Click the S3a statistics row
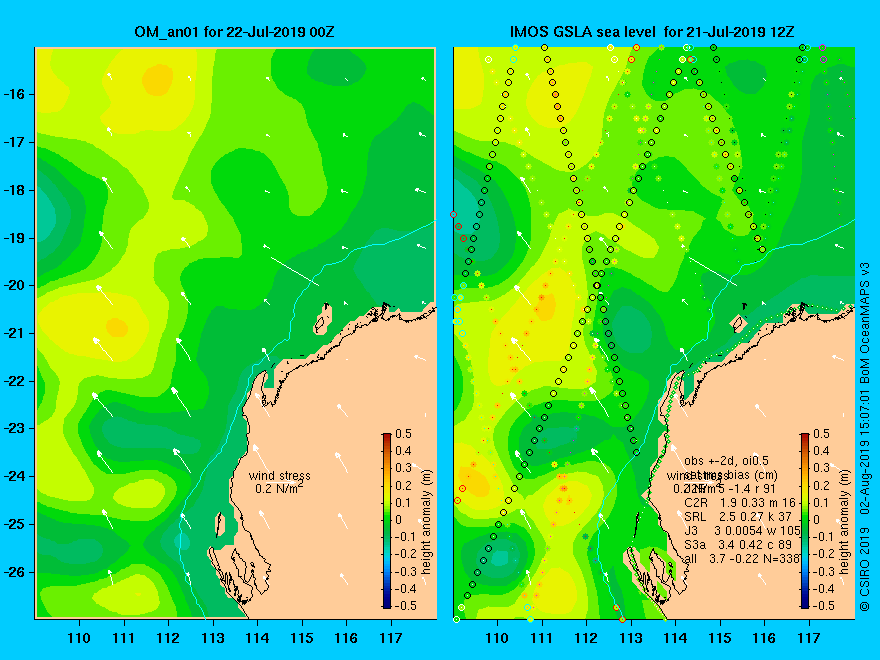This screenshot has height=660, width=880. coord(737,545)
